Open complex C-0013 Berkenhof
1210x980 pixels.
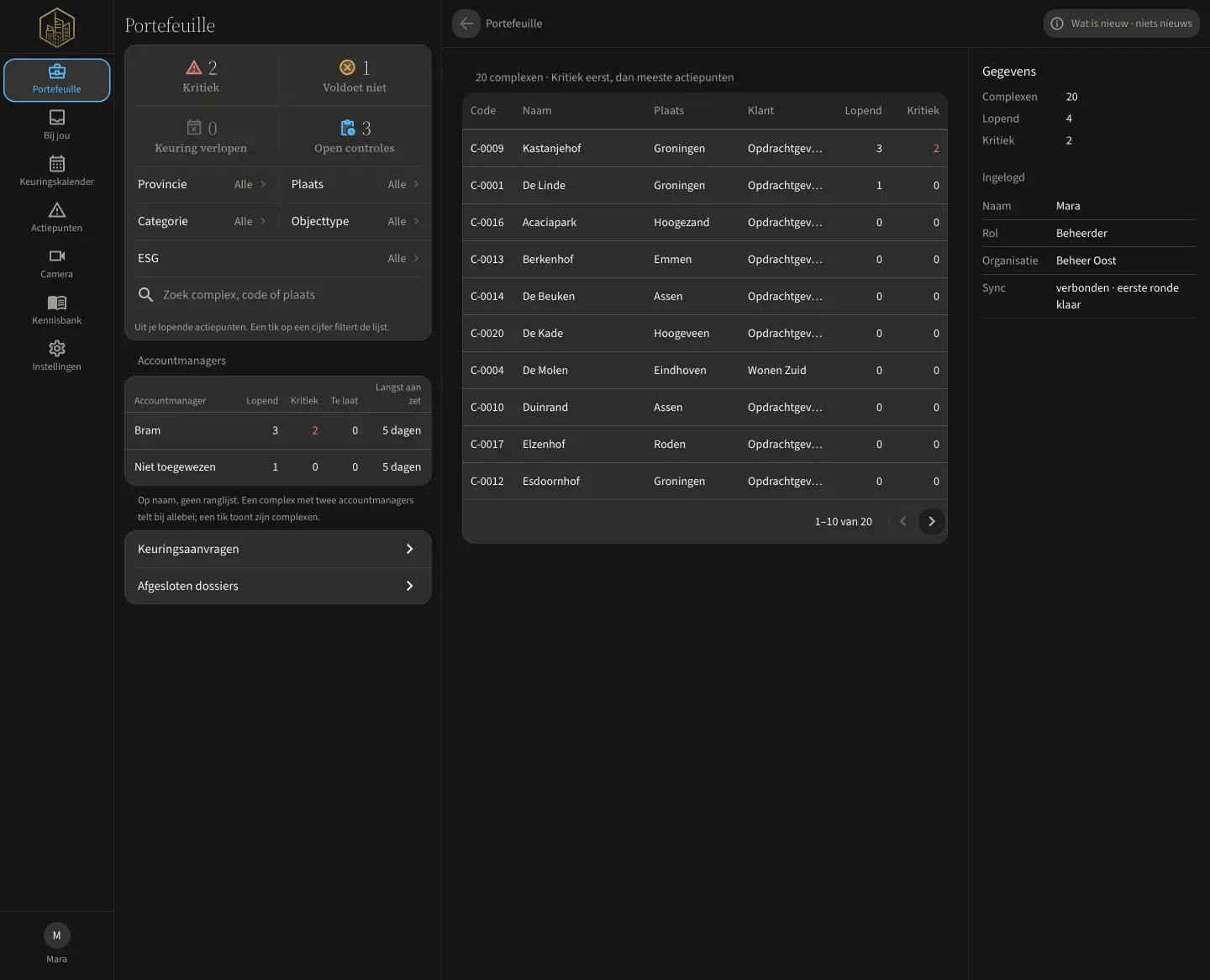(x=705, y=259)
